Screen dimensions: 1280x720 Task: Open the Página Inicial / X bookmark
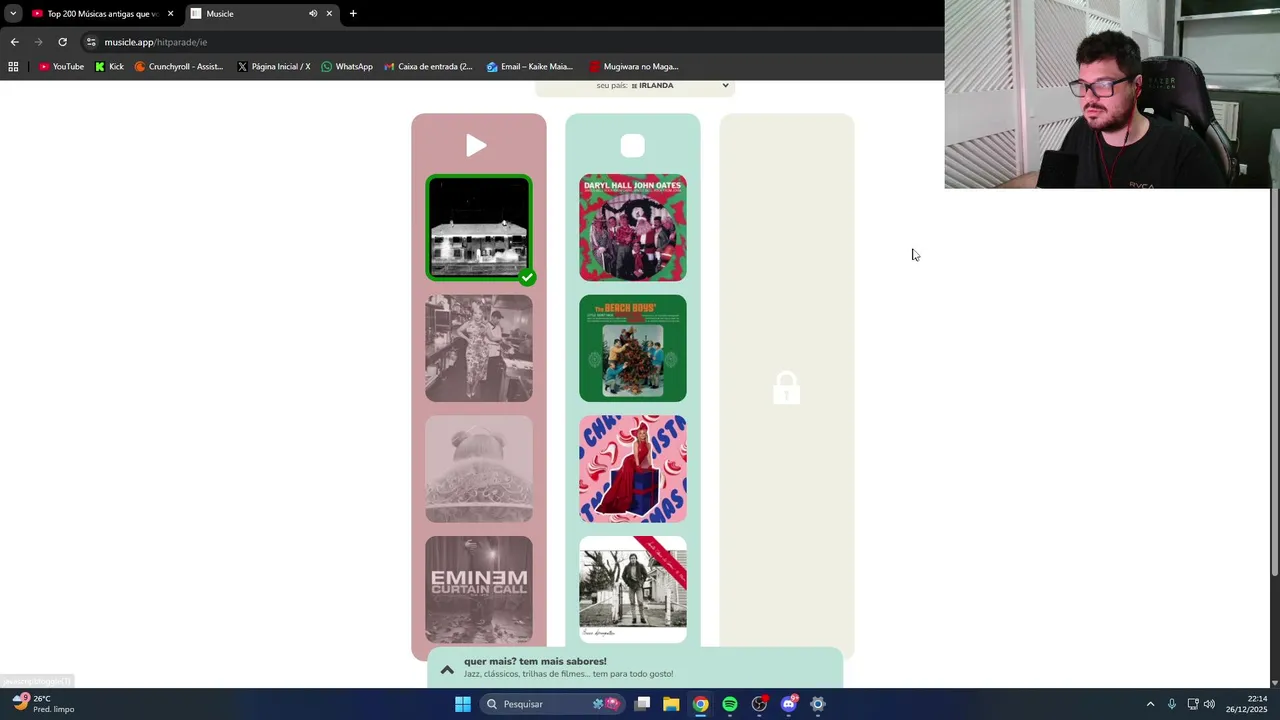tap(274, 67)
